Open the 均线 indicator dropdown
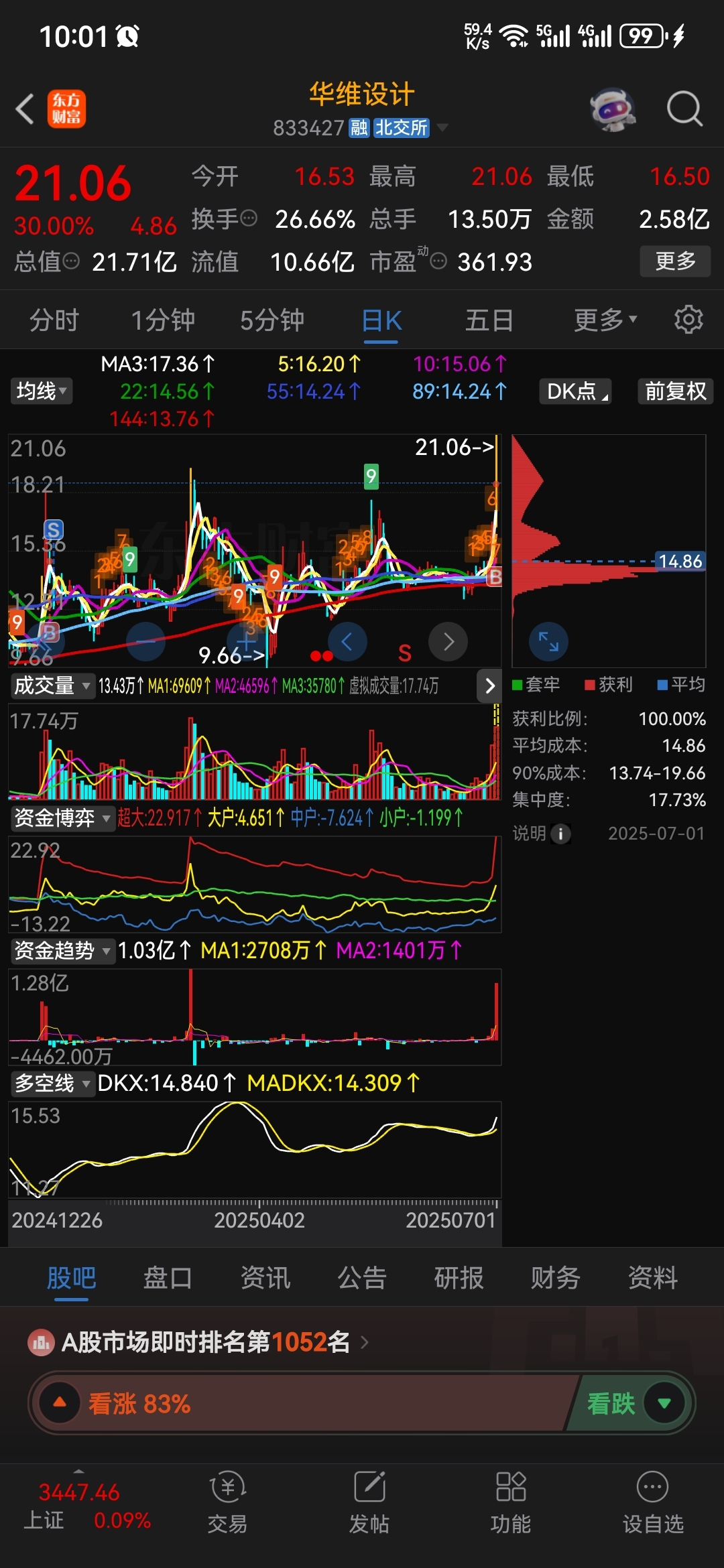Screen dimensions: 724x1568 point(42,391)
